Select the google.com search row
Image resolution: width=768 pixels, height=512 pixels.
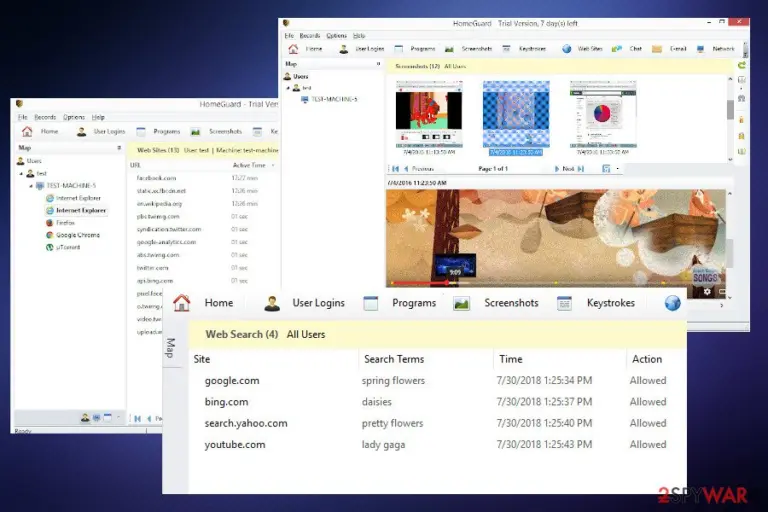click(436, 381)
